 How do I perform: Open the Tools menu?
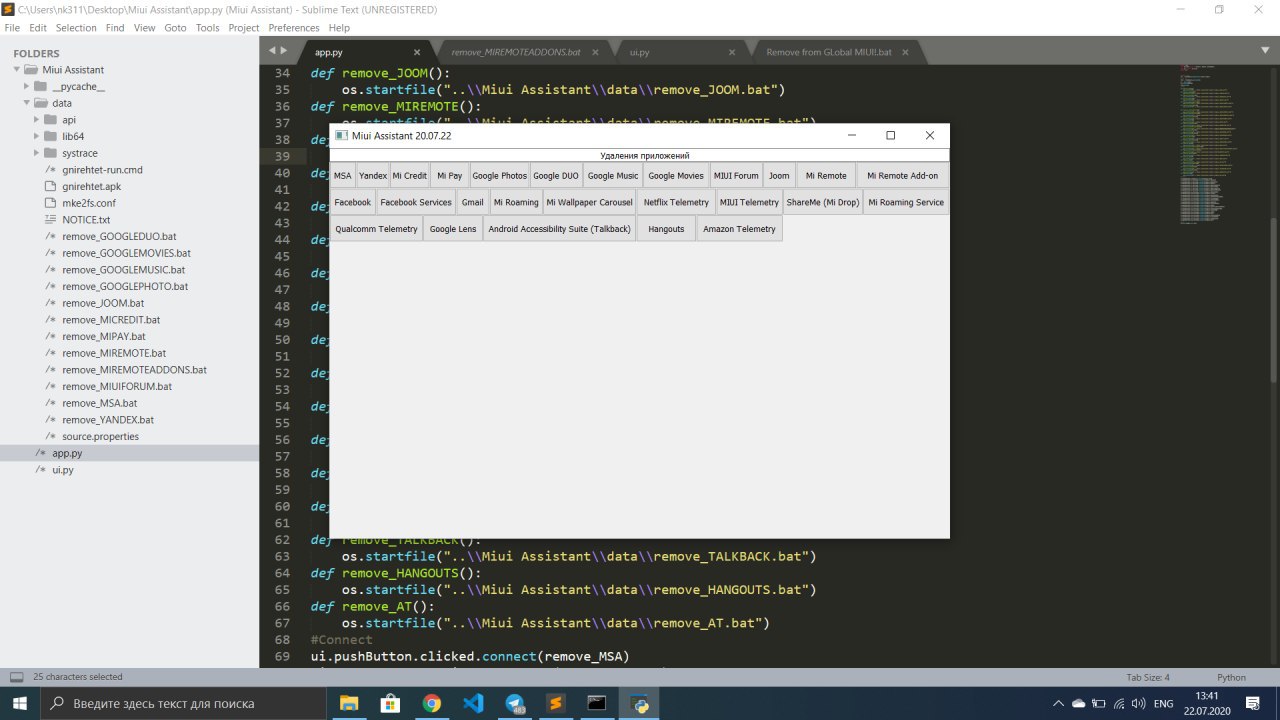coord(208,28)
